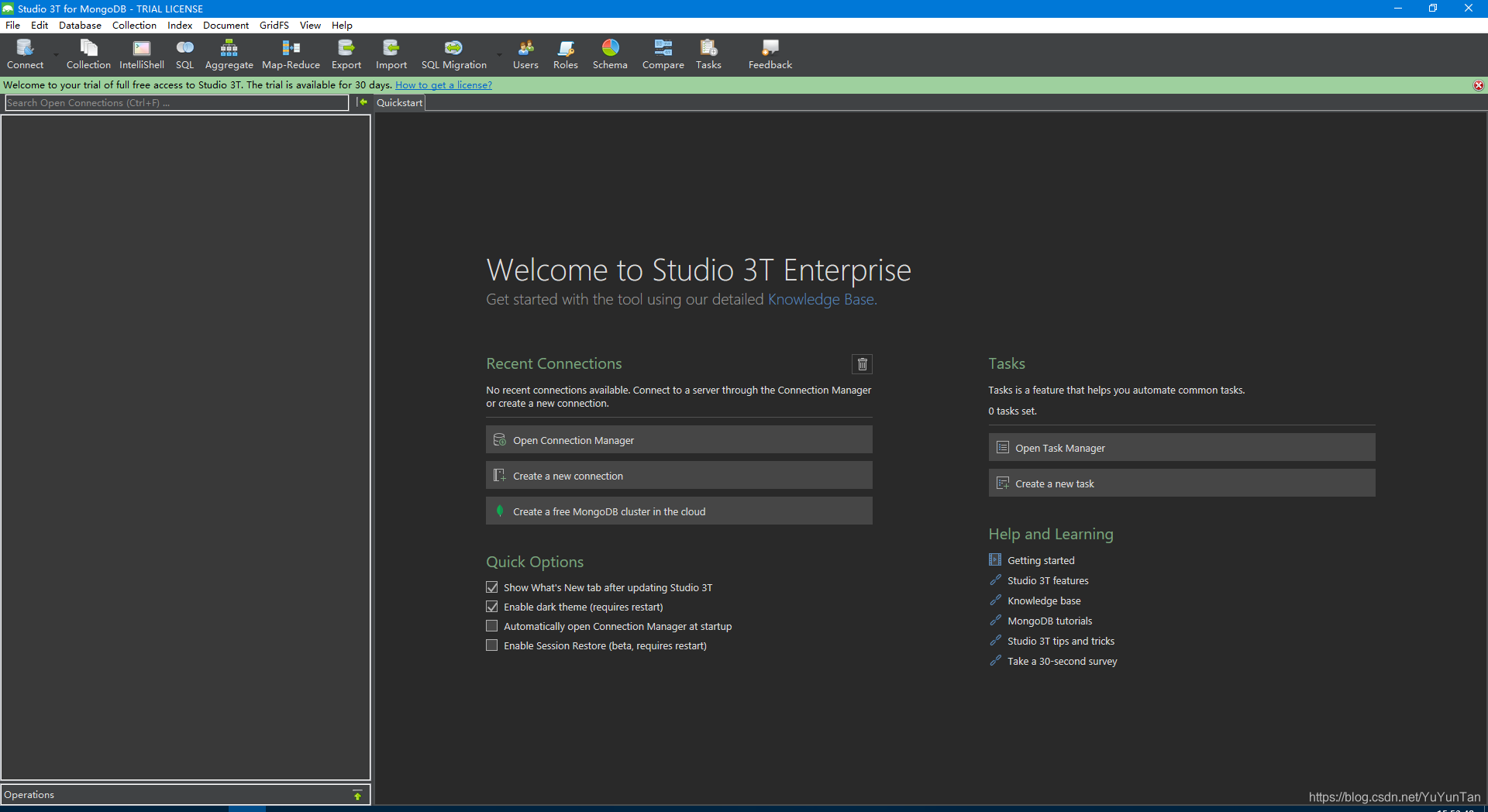Click Open Task Manager button
This screenshot has height=812, width=1488.
(x=1181, y=447)
